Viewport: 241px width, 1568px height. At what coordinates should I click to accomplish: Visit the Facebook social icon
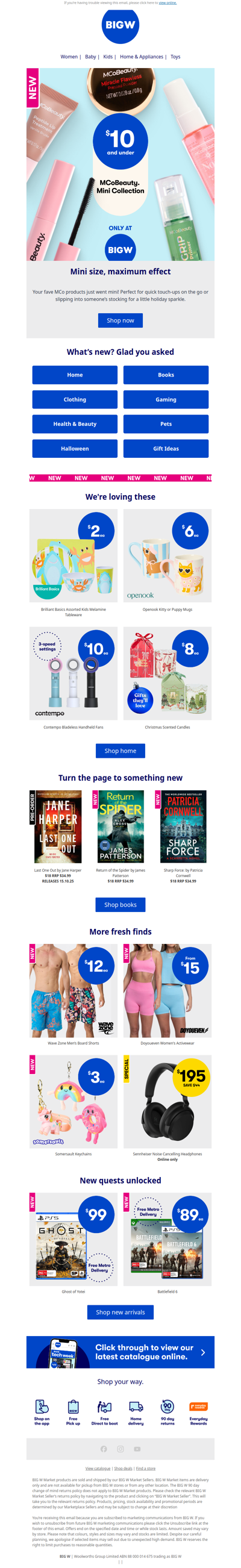point(104,1449)
